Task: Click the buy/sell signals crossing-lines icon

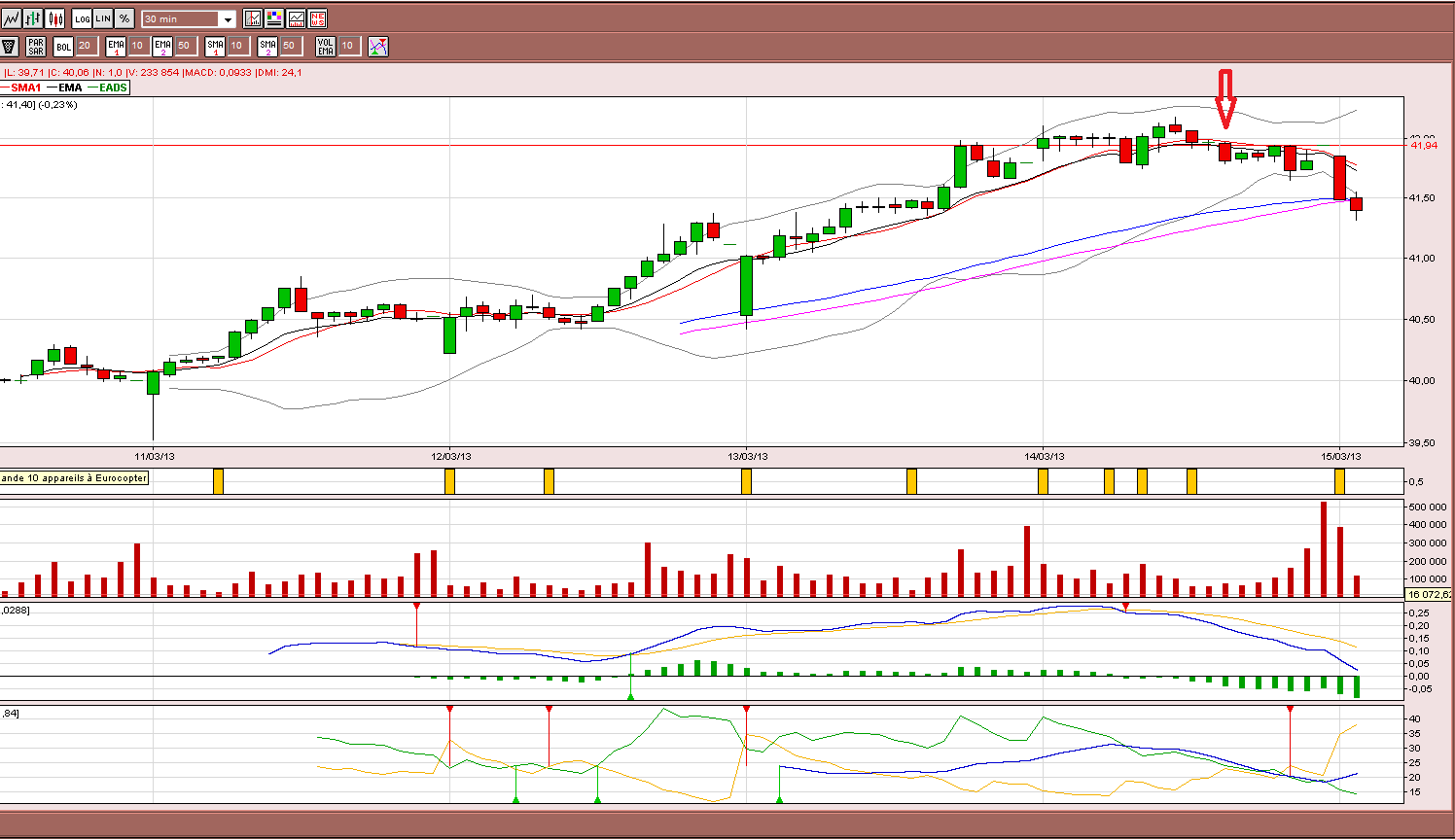Action: pyautogui.click(x=378, y=46)
